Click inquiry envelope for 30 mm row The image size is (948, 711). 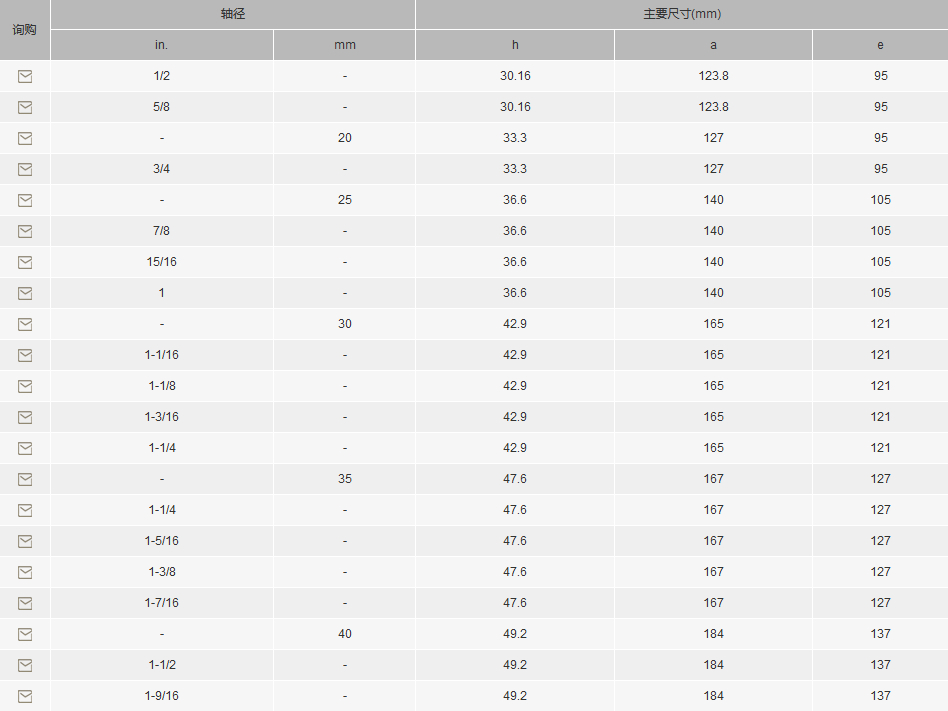(x=25, y=324)
